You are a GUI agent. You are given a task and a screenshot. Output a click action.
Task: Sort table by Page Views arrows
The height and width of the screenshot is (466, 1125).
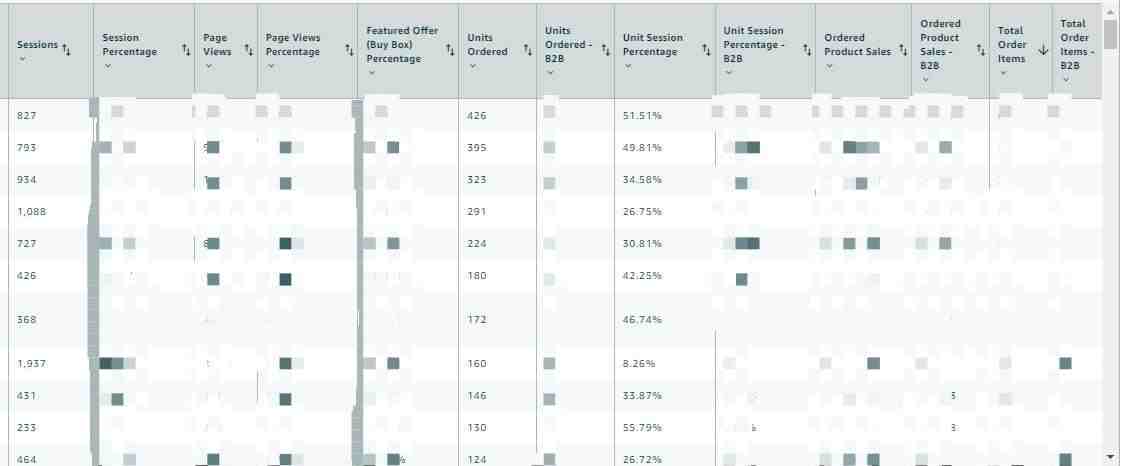248,50
